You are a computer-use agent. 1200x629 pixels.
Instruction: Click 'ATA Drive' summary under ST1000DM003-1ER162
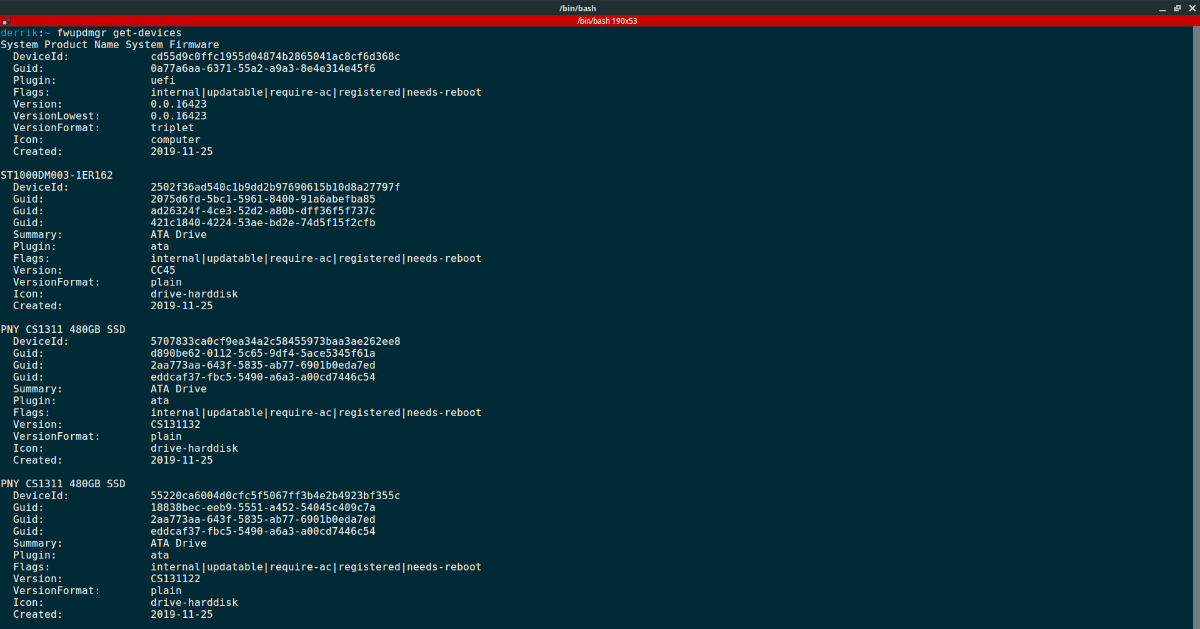click(179, 235)
